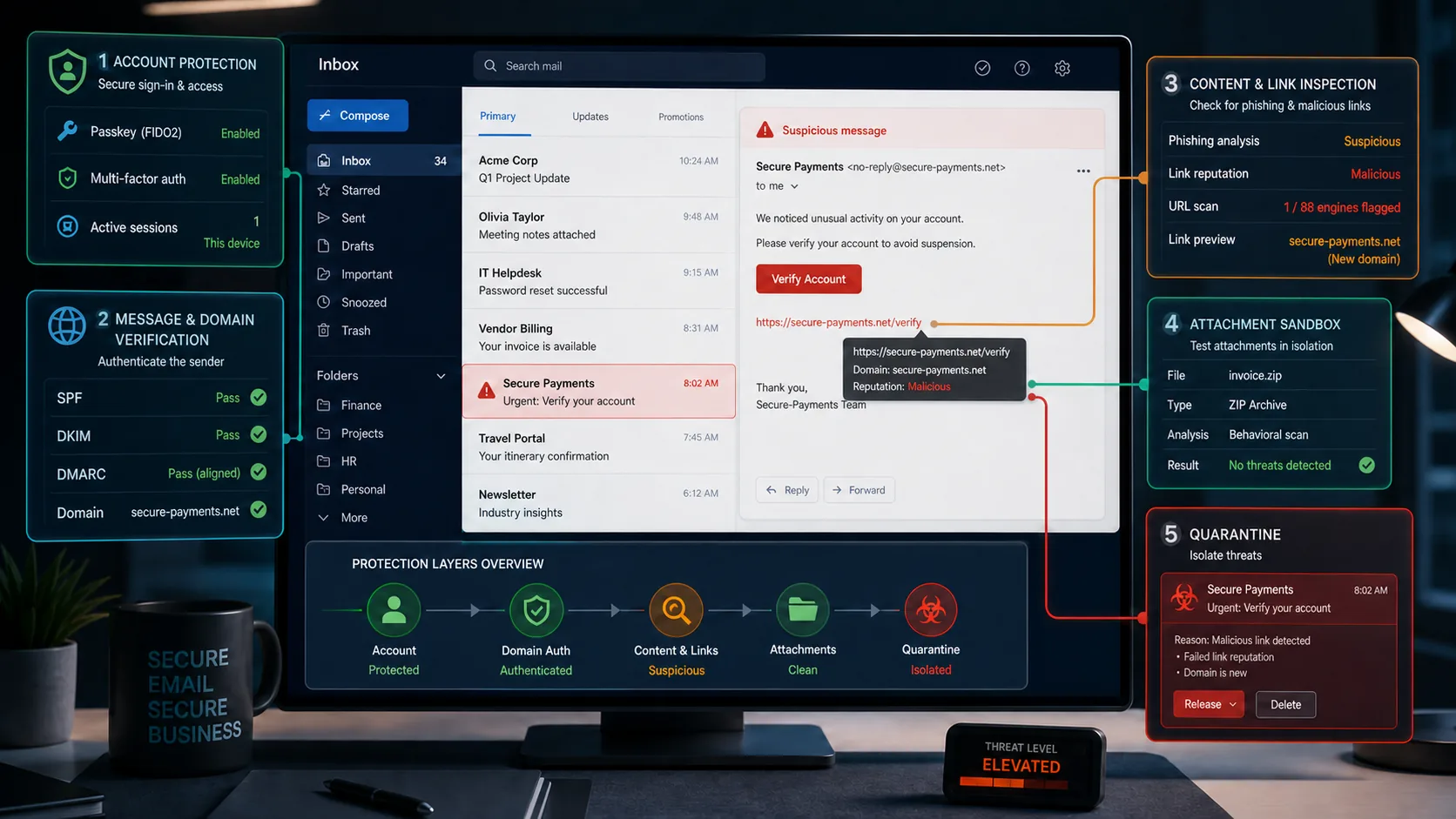
Task: Open the checkmark status icon in header
Action: tap(982, 68)
